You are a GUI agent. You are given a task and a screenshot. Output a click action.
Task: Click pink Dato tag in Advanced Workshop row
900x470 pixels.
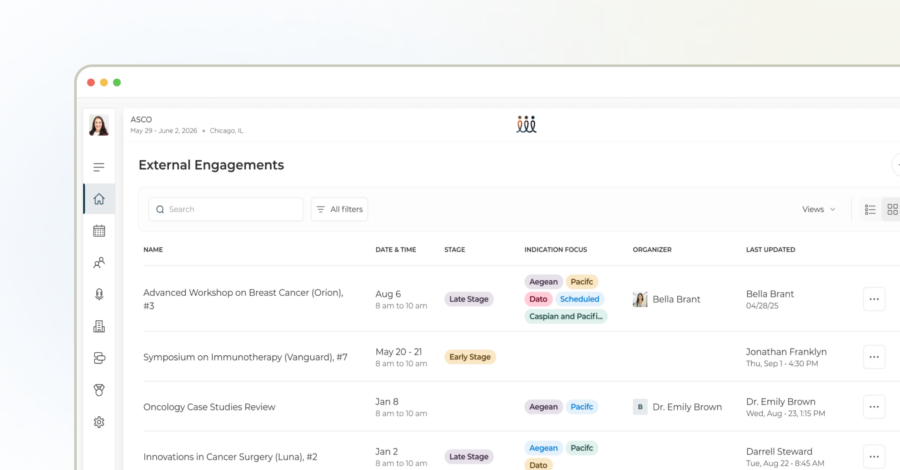tap(538, 299)
